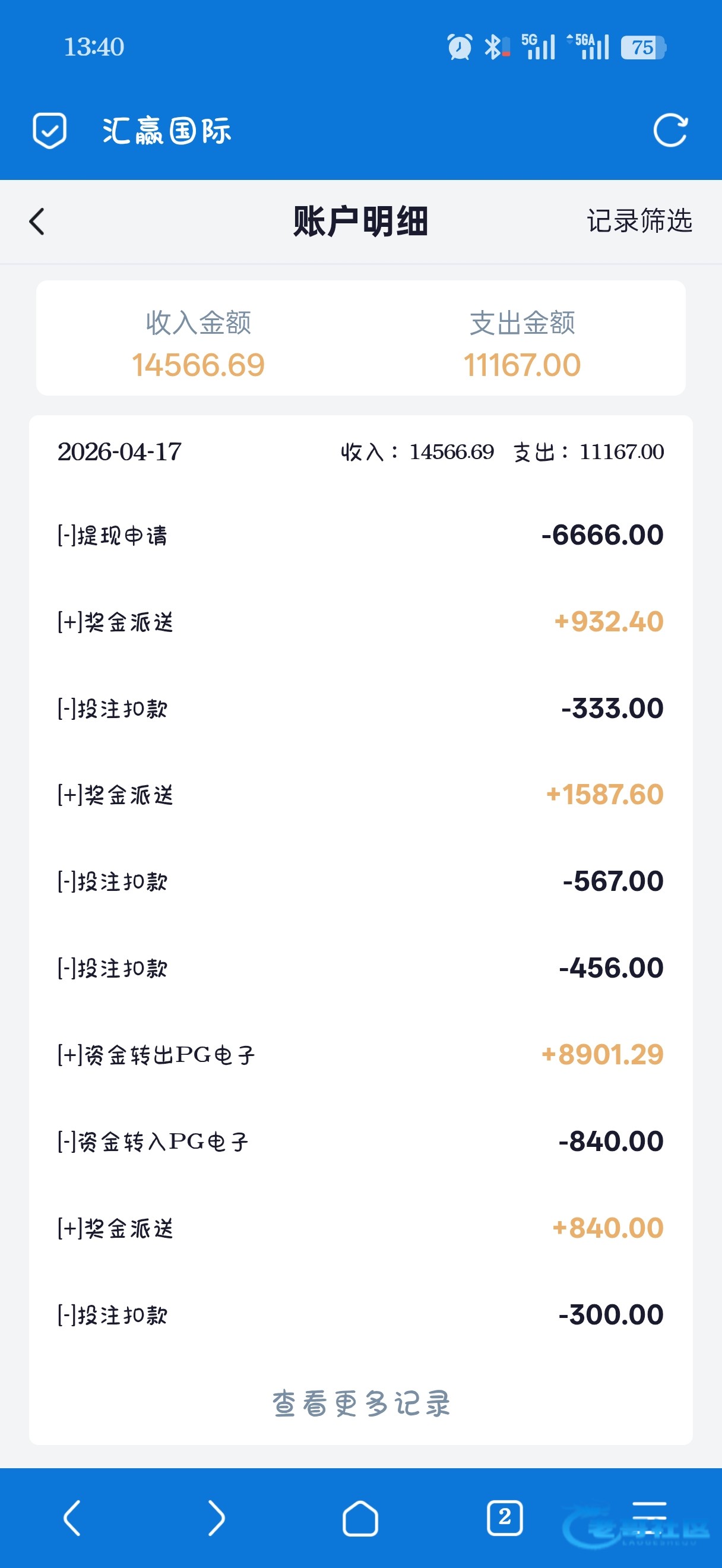
Task: Open 资金转入PG电子 -840.00 entry
Action: click(360, 1142)
